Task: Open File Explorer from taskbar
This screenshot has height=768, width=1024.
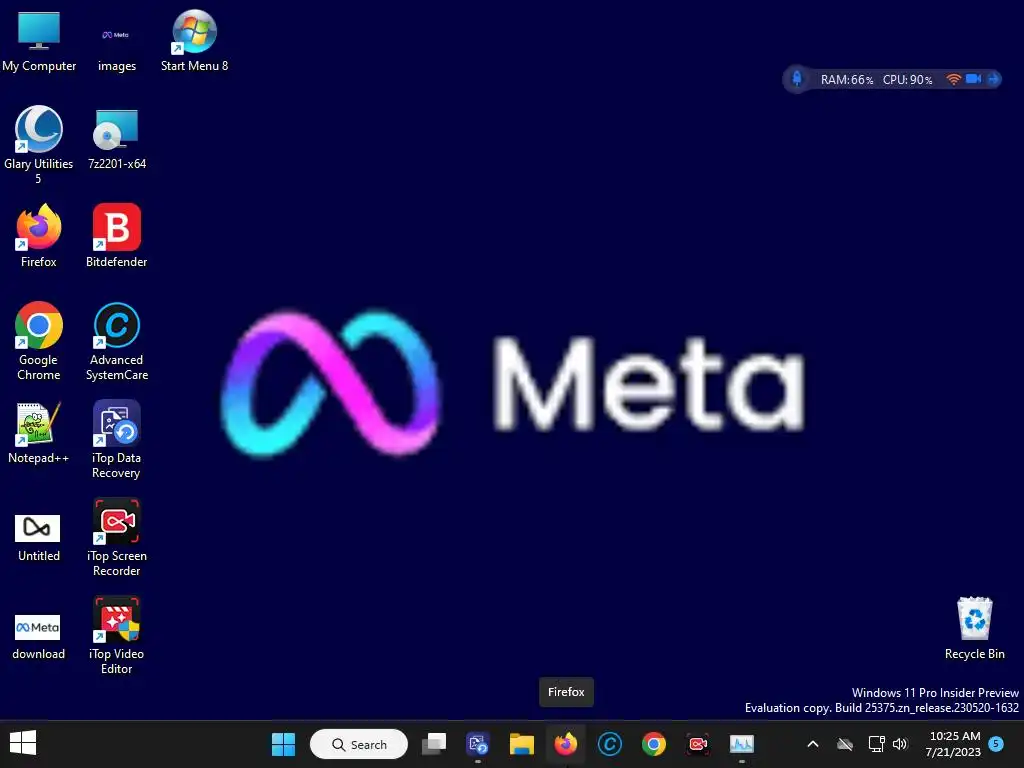Action: pos(522,744)
